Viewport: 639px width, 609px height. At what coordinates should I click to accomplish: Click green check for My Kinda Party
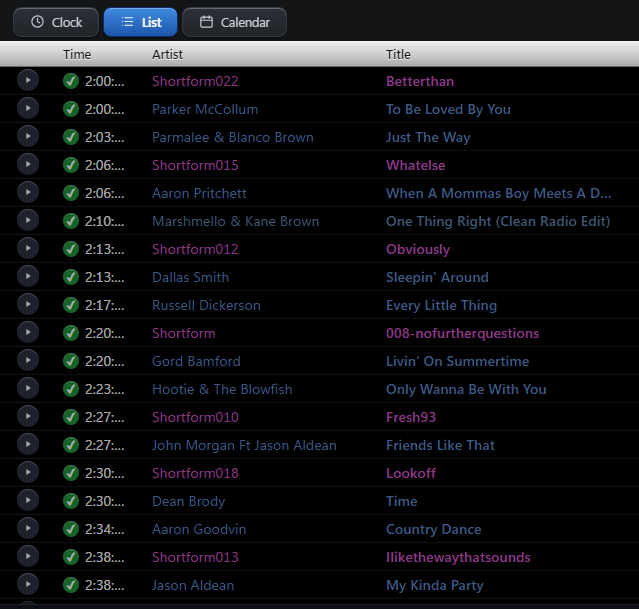(x=71, y=585)
